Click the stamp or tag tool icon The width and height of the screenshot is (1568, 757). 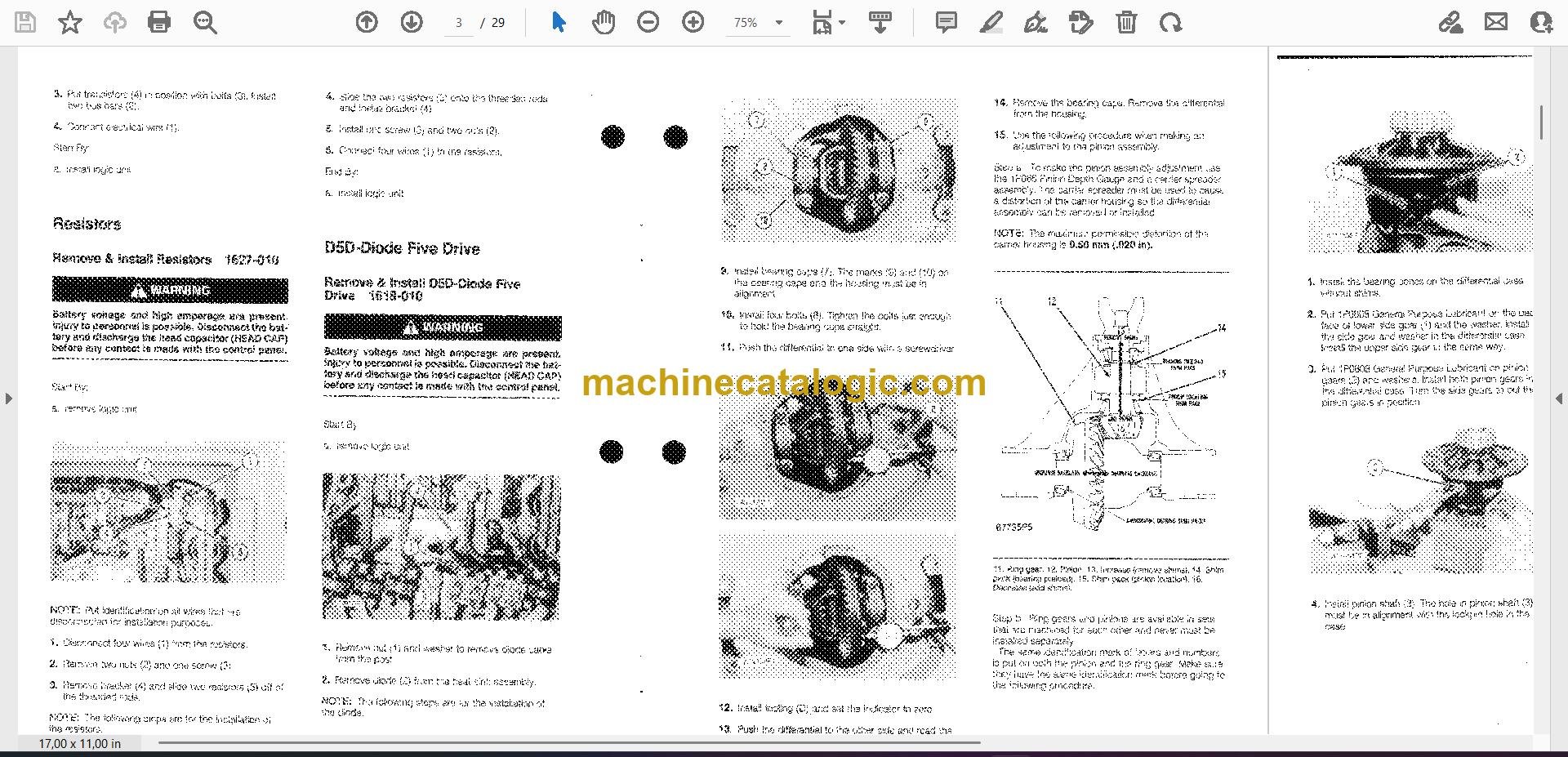tap(1080, 23)
